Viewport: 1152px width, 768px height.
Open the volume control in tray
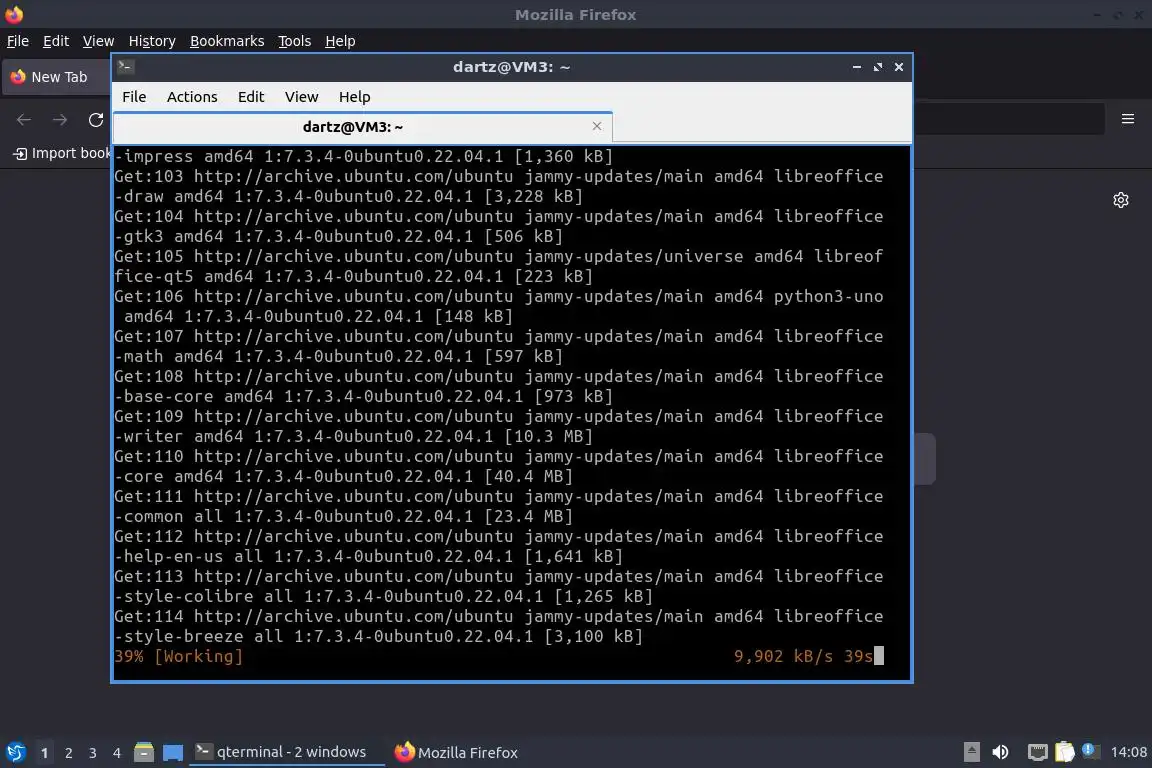(x=1000, y=752)
